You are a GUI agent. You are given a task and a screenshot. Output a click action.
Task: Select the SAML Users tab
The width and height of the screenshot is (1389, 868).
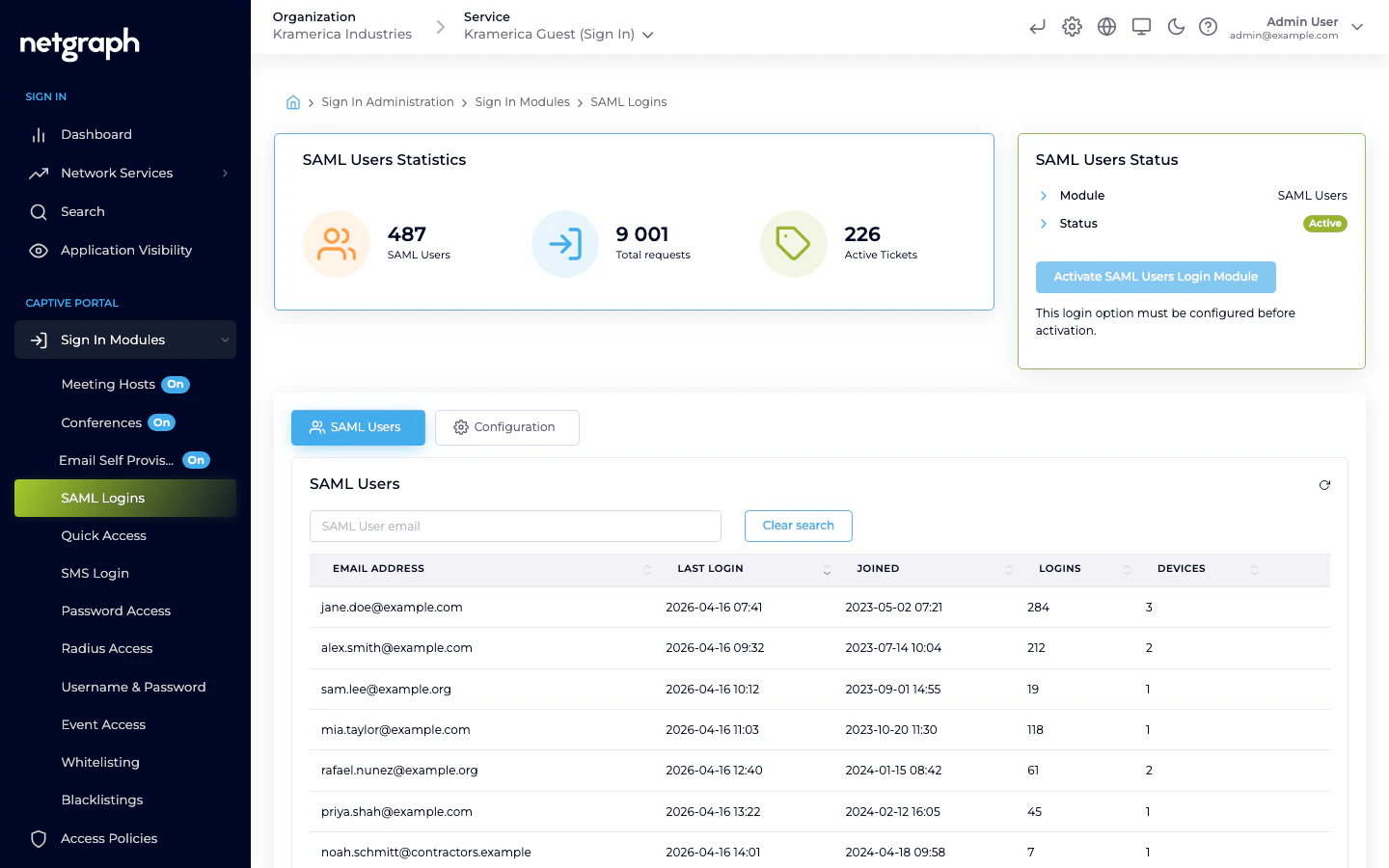click(x=358, y=427)
